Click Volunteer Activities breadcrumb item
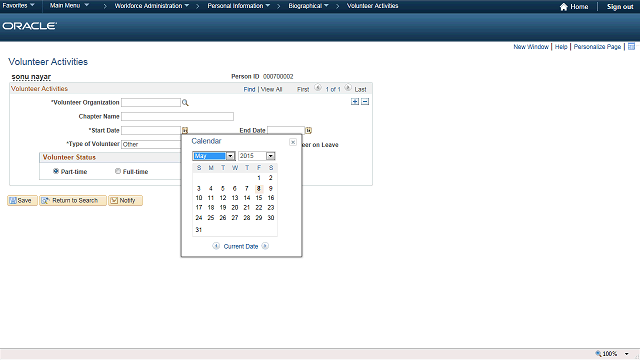Image resolution: width=640 pixels, height=360 pixels. (x=372, y=6)
